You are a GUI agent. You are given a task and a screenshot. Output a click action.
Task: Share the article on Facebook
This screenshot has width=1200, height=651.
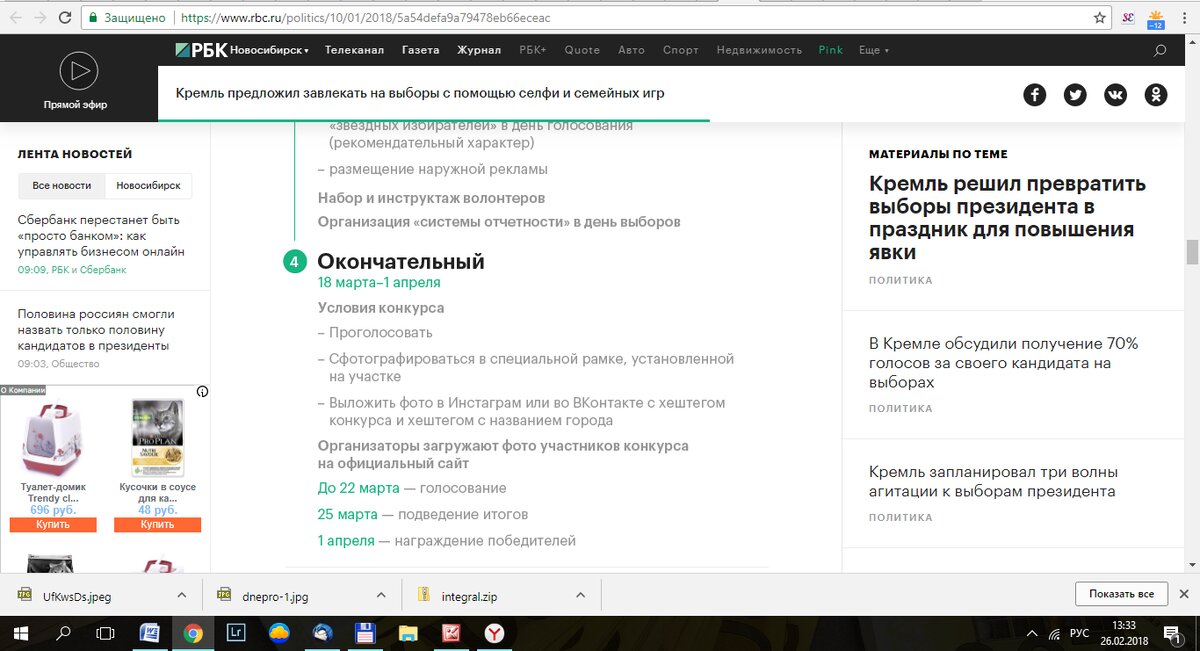[1034, 94]
